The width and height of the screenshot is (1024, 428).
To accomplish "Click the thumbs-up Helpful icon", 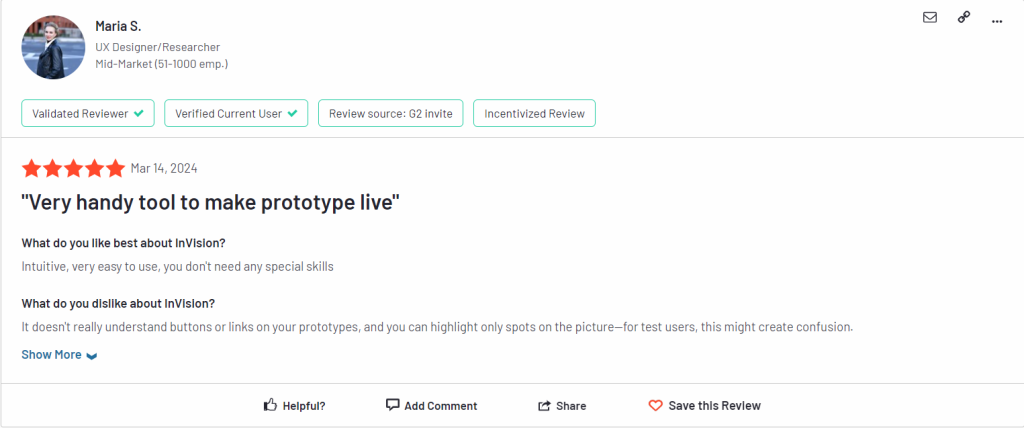I will point(270,405).
